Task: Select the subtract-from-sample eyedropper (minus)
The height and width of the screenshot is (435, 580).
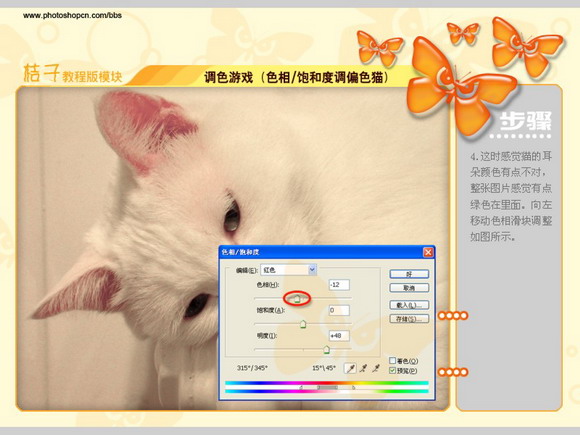Action: pos(376,368)
